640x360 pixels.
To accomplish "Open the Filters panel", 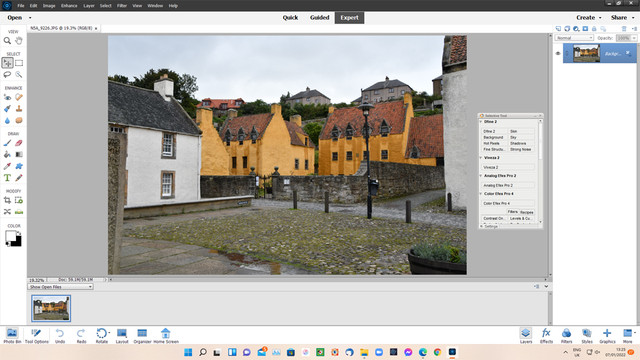I will coord(567,336).
